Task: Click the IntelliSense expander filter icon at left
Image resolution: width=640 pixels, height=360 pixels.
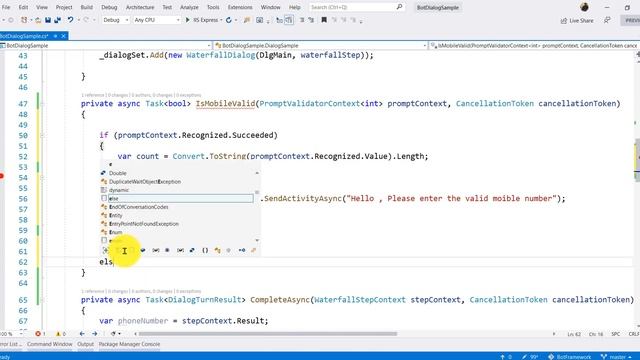Action: coord(105,250)
